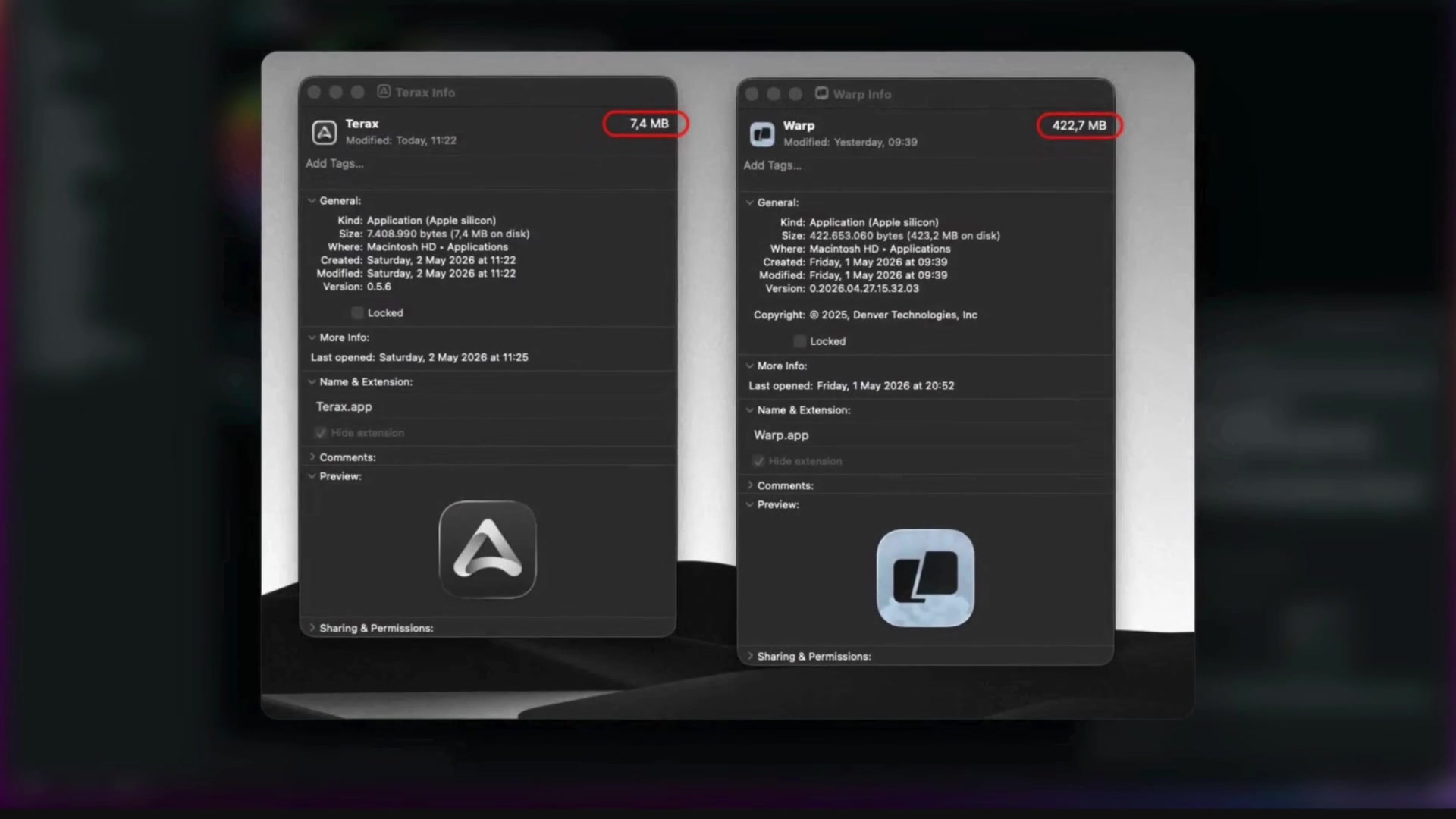Collapse More Info section in Terax Info

point(312,337)
